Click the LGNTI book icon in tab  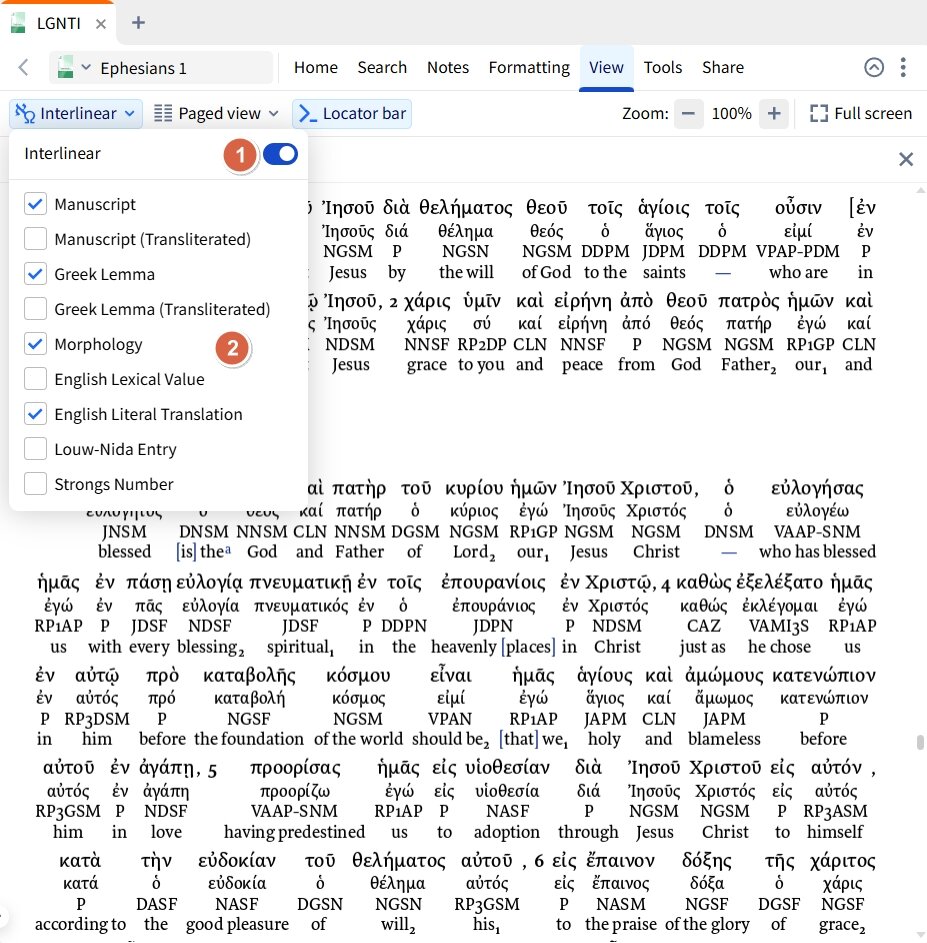pyautogui.click(x=19, y=23)
